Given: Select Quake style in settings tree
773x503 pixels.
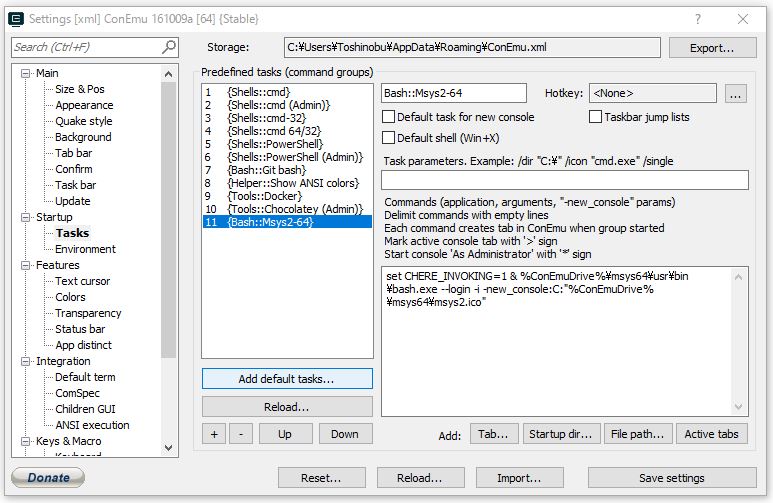Looking at the screenshot, I should pos(84,121).
